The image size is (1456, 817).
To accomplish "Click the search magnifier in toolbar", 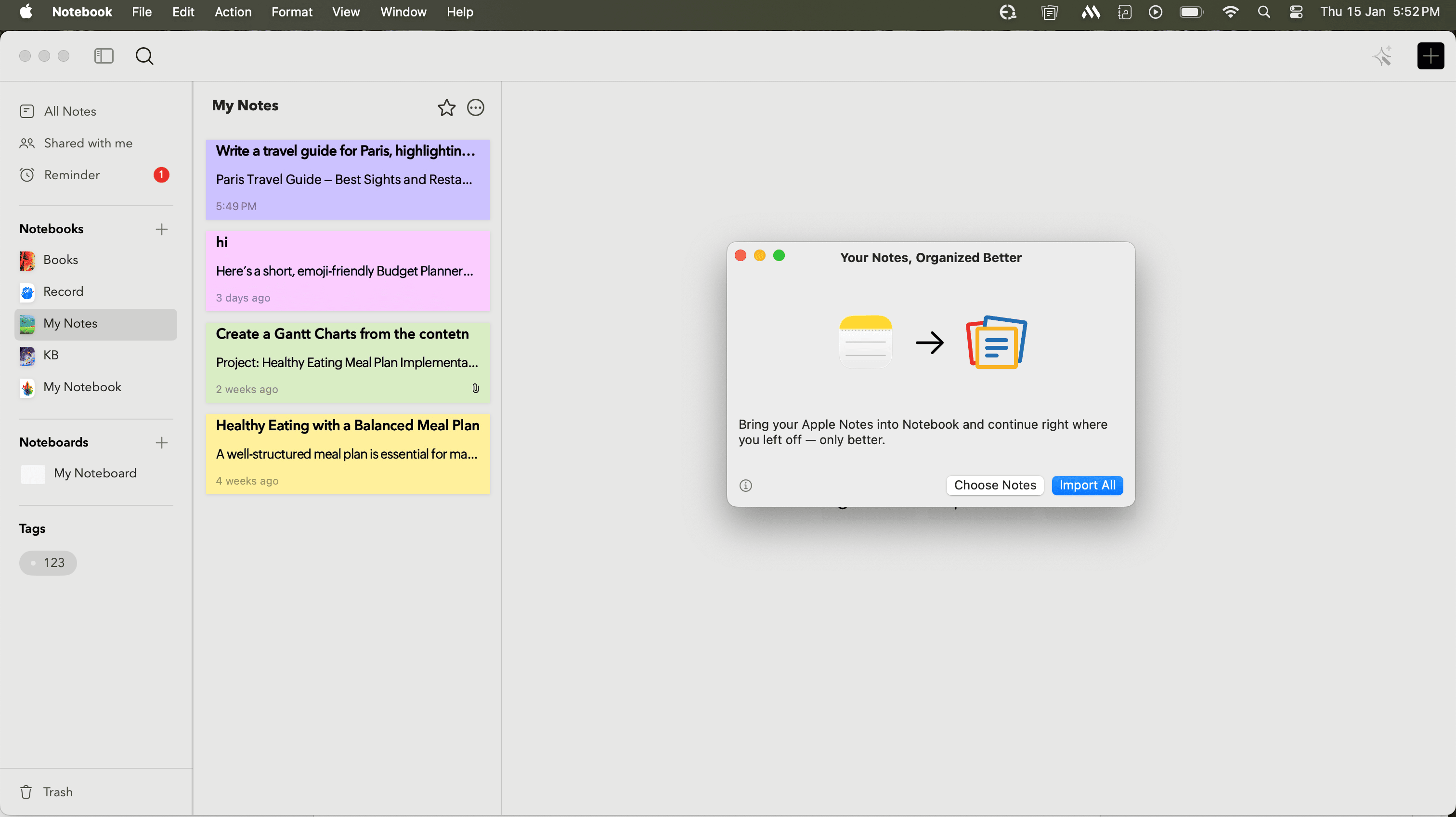I will coord(144,56).
